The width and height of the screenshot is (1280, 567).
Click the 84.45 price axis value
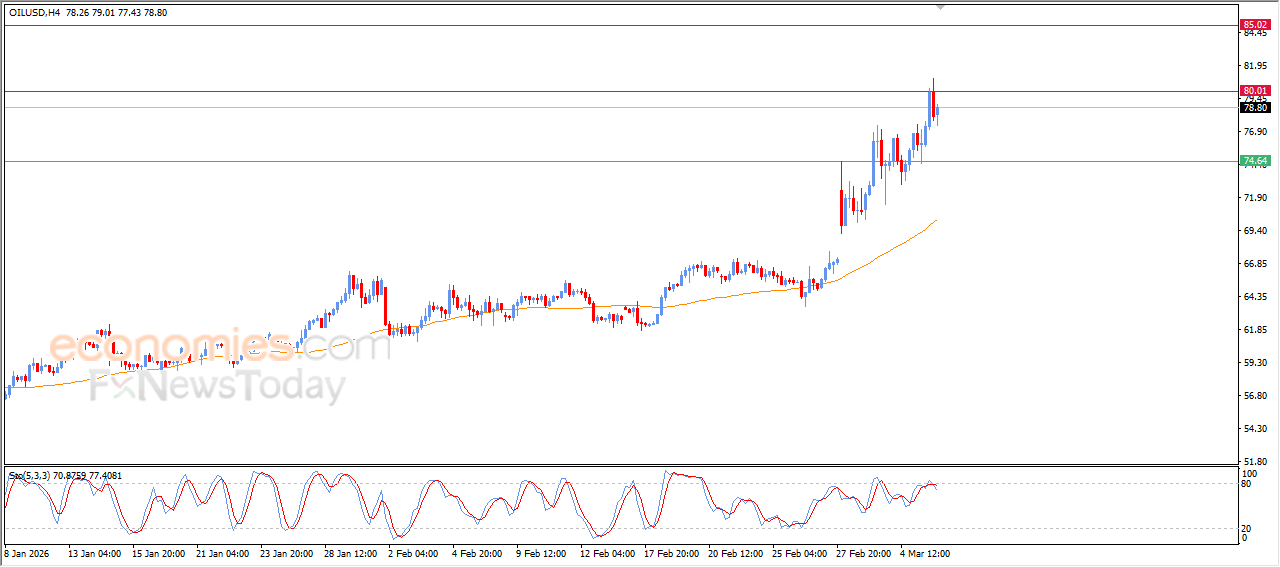tap(1255, 33)
